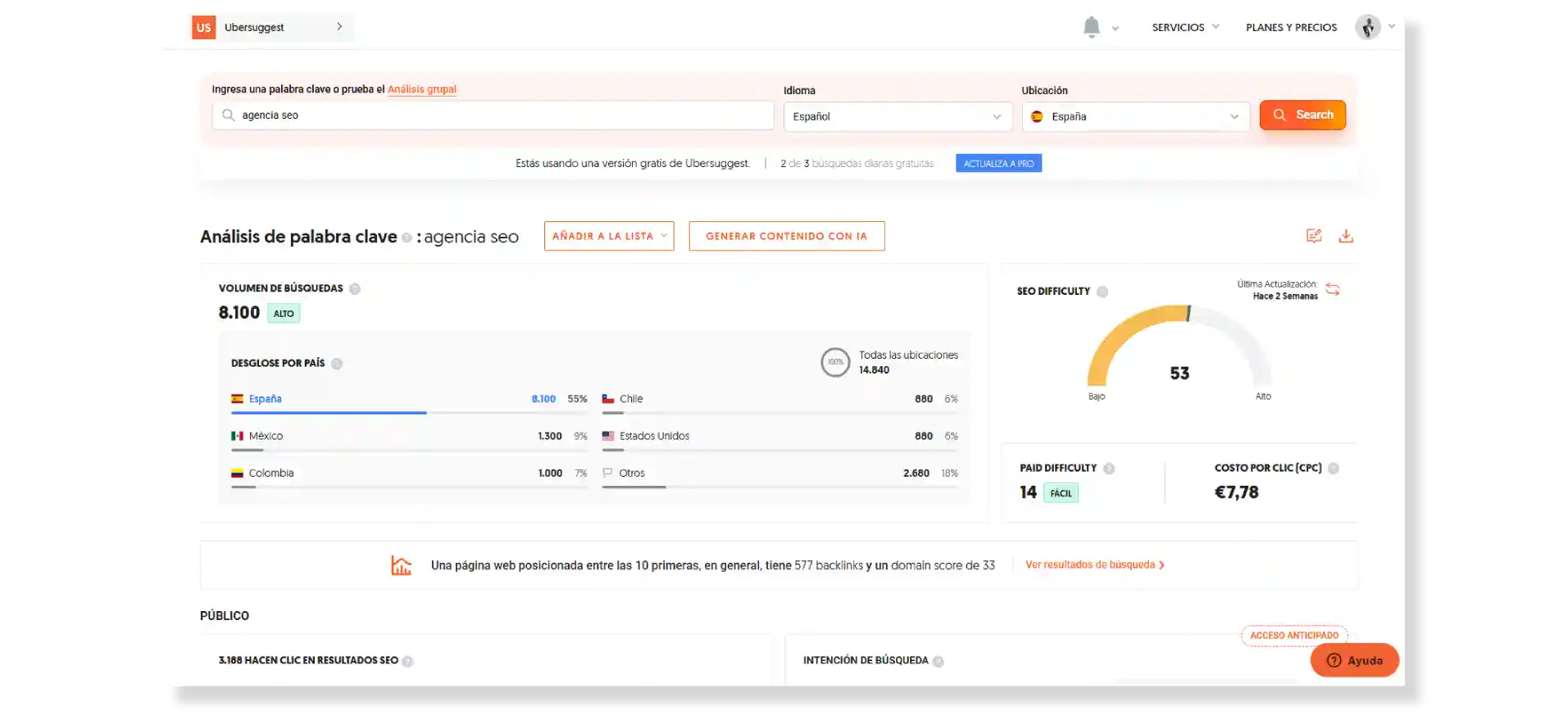Click the info icon next to Desglose por País
Image resolution: width=1568 pixels, height=720 pixels.
coord(337,364)
